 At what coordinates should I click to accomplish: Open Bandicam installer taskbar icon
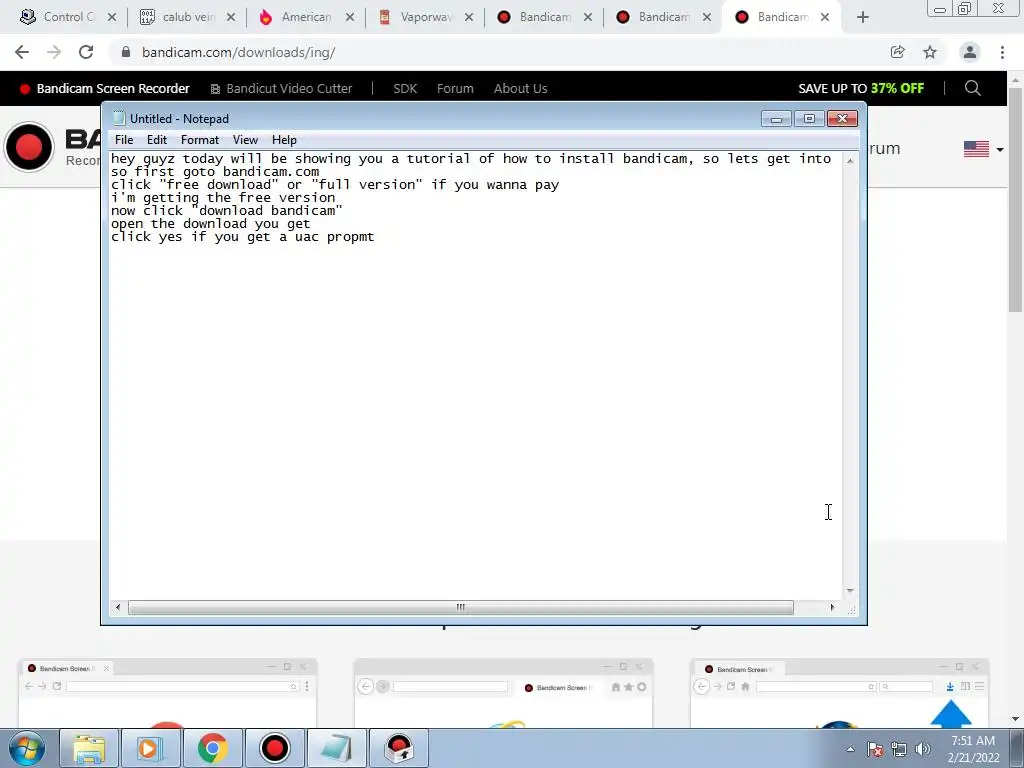pos(399,748)
